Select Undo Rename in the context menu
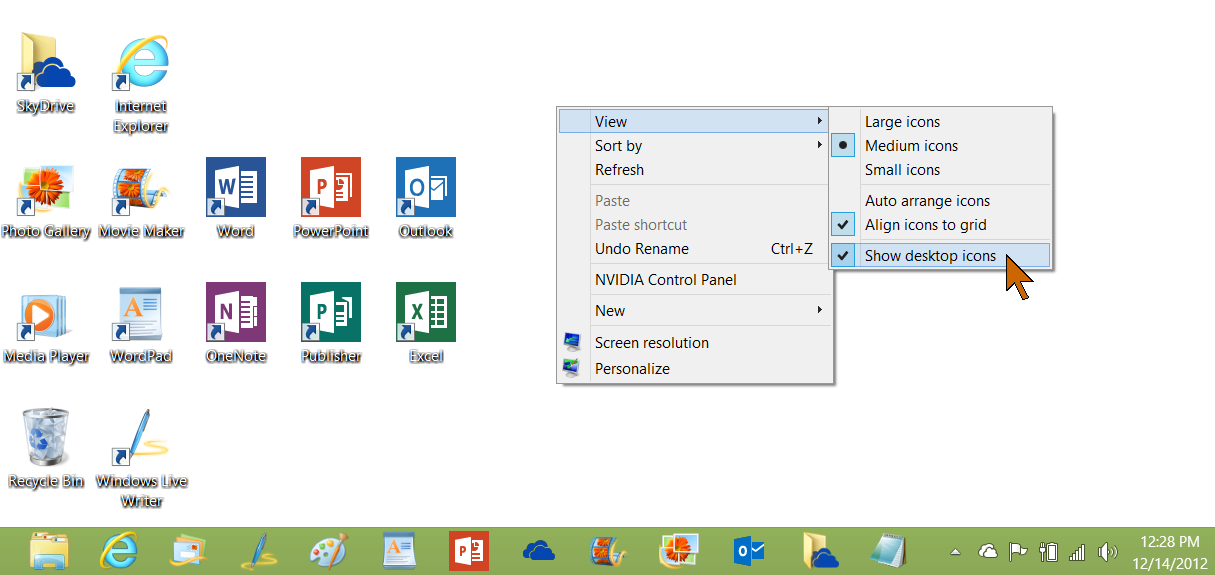1215x575 pixels. click(x=694, y=249)
